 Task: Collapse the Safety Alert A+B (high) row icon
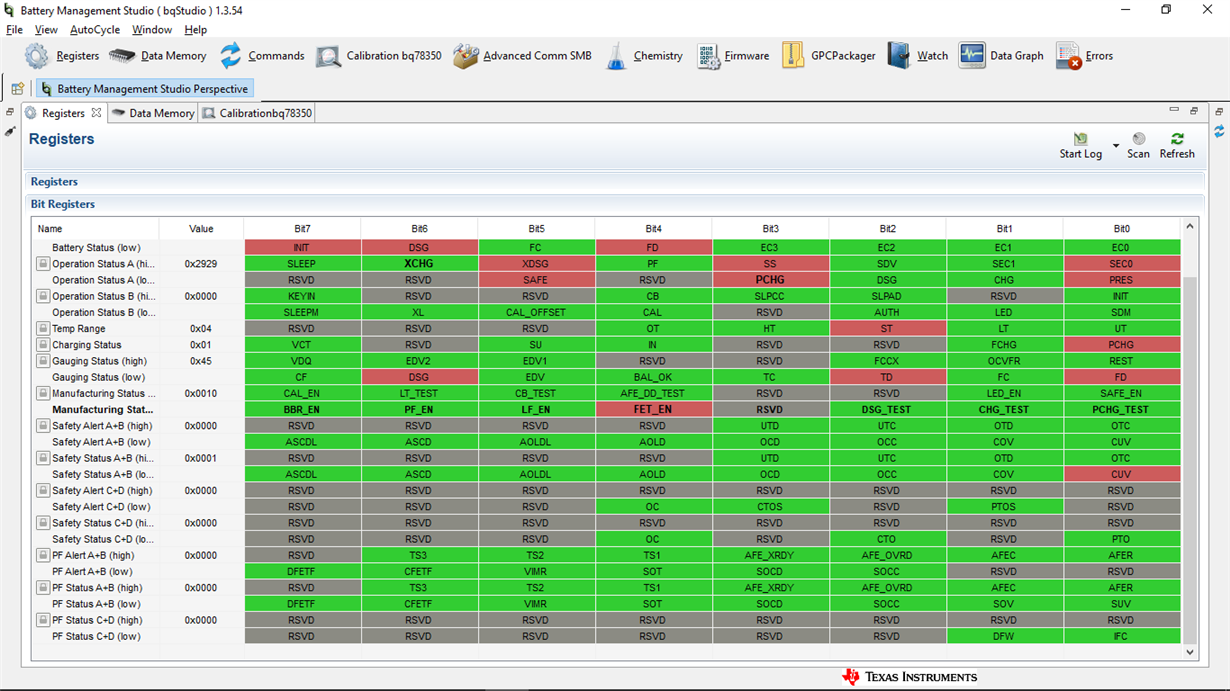pyautogui.click(x=43, y=426)
